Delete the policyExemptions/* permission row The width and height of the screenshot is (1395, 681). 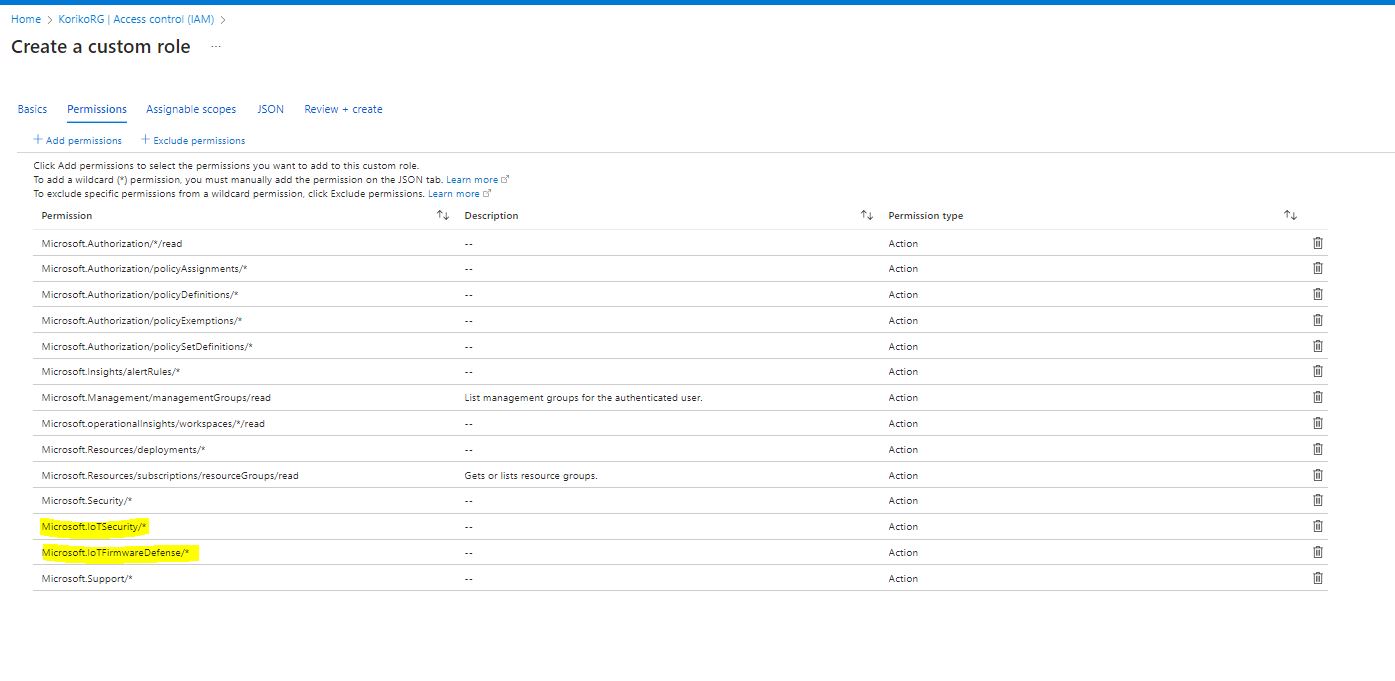coord(1317,320)
